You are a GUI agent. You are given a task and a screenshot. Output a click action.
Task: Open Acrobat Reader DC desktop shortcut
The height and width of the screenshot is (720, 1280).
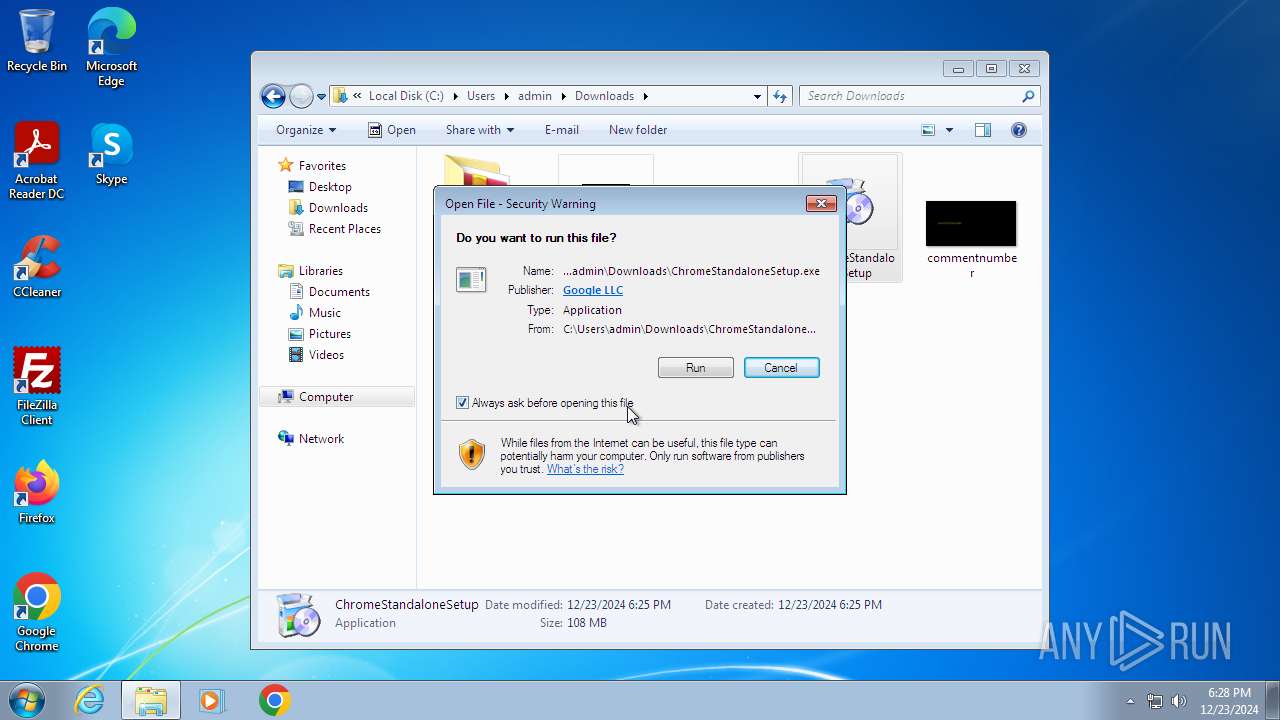point(37,161)
